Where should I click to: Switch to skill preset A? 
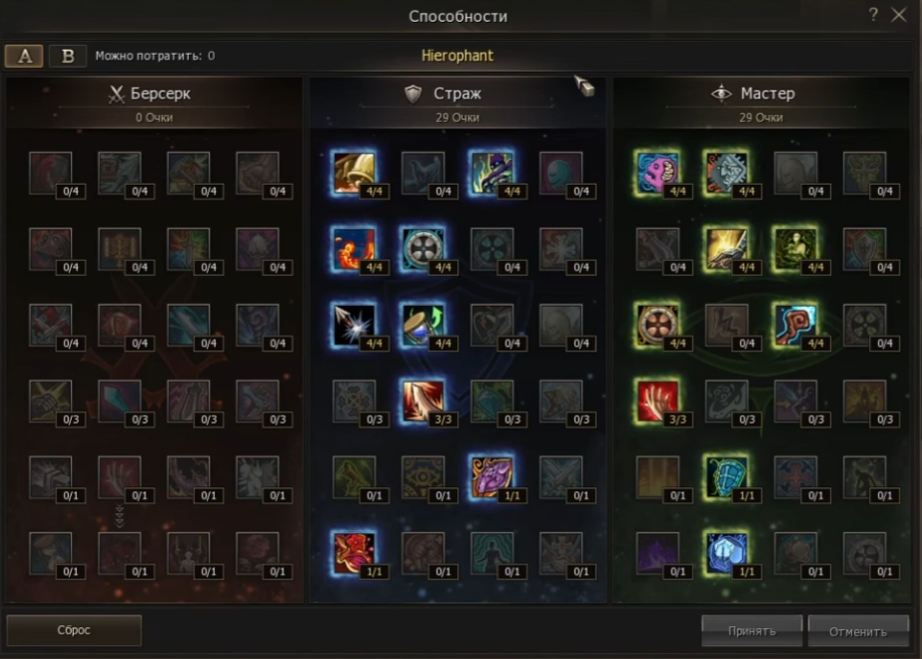coord(24,56)
